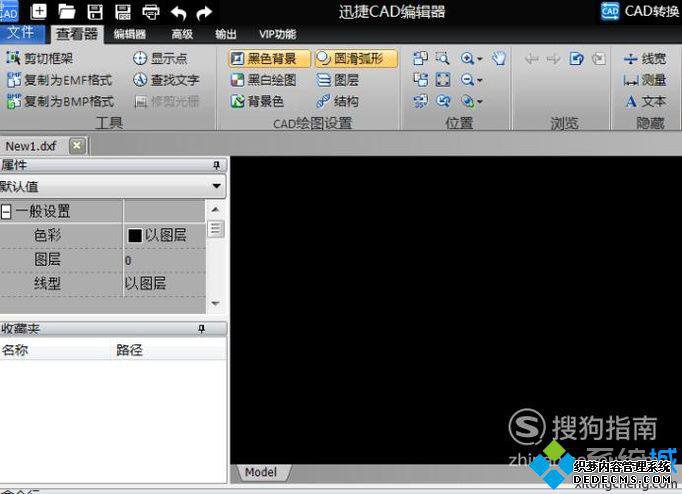Viewport: 682px width, 494px height.
Task: Choose 复制为EMF格式
Action: [x=60, y=80]
